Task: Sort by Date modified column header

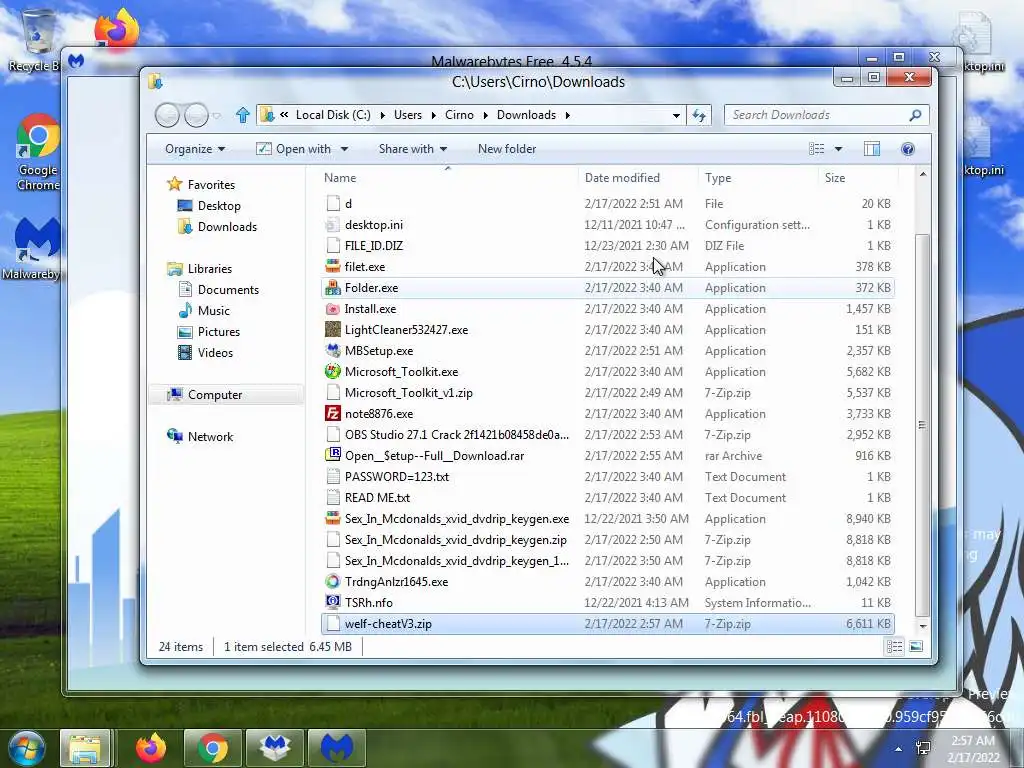Action: [x=622, y=178]
